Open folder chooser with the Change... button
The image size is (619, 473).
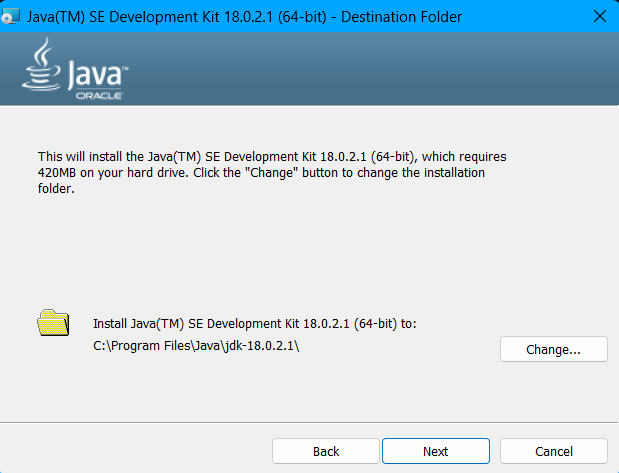click(553, 349)
